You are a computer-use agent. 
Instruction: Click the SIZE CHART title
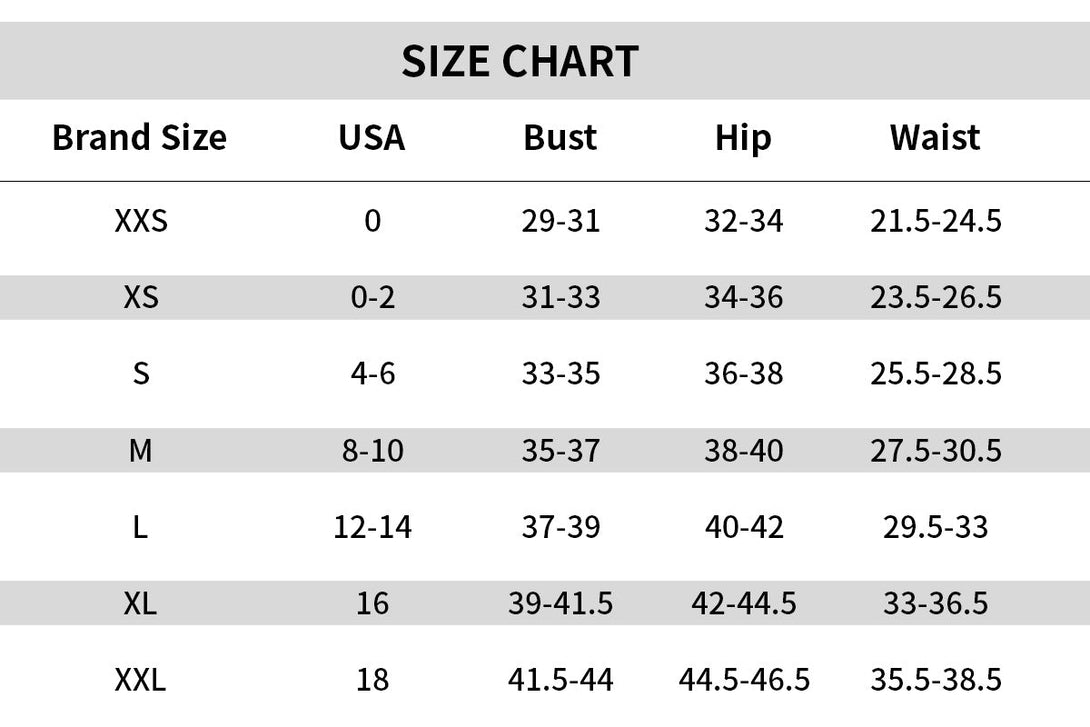tap(519, 61)
